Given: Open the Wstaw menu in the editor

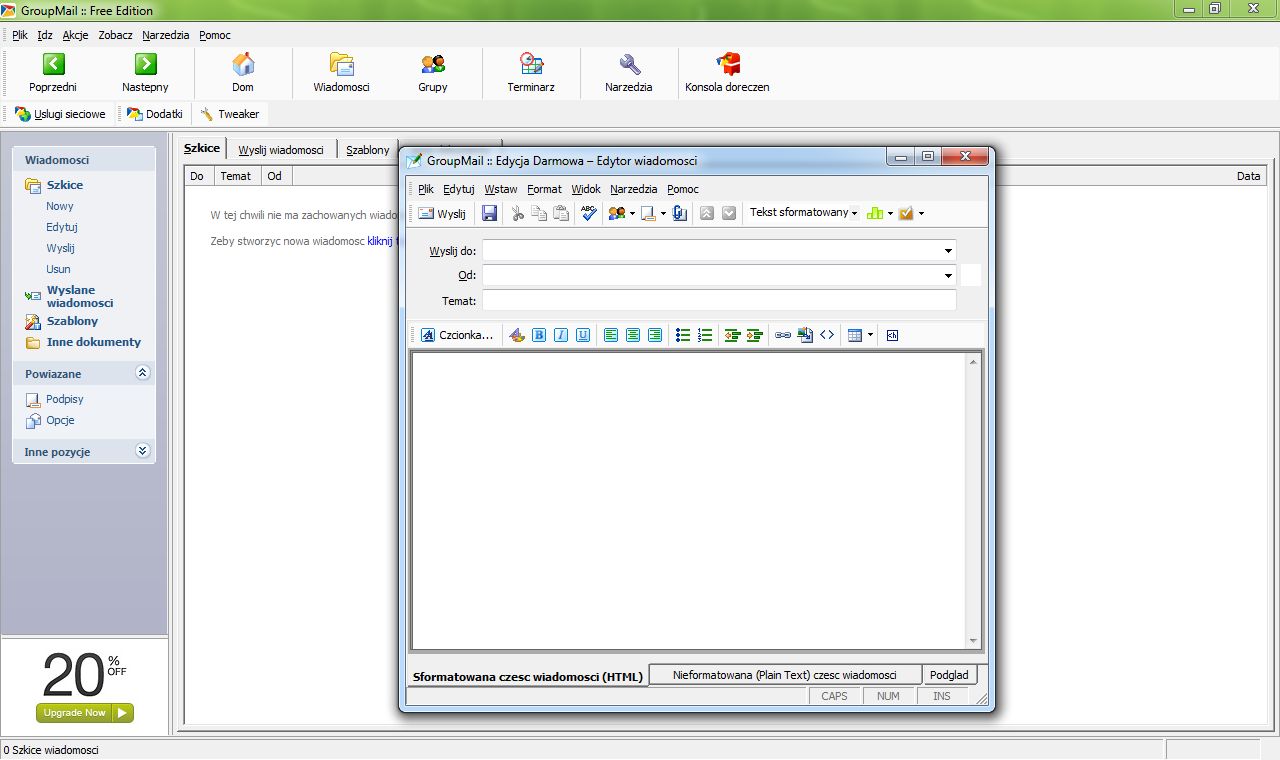Looking at the screenshot, I should point(501,189).
